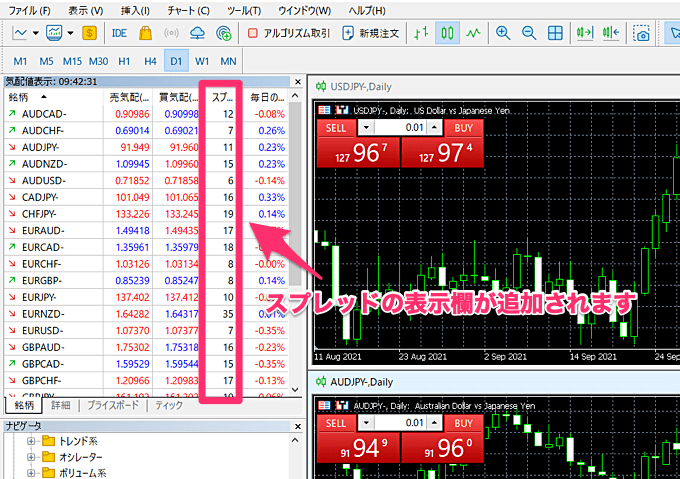Toggle Algo Trading (アルゴリズム取引) button
The image size is (680, 479).
coord(289,33)
